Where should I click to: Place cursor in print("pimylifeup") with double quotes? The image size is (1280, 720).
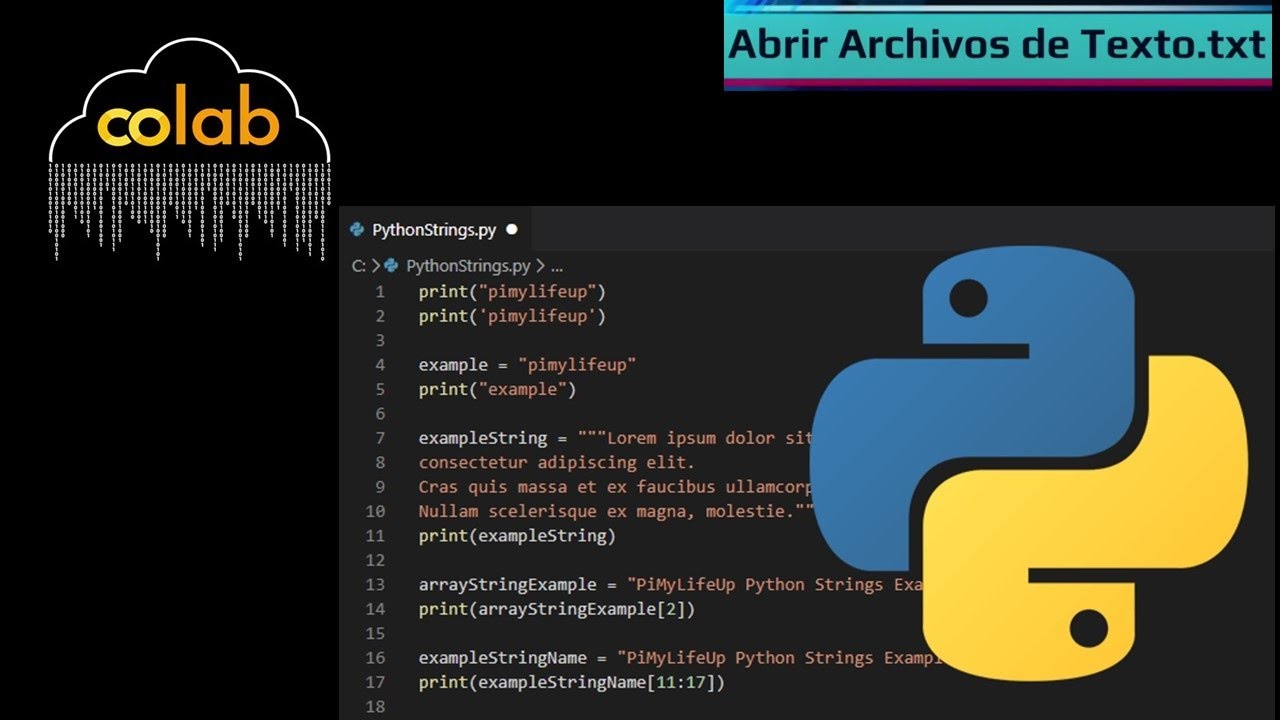[512, 292]
